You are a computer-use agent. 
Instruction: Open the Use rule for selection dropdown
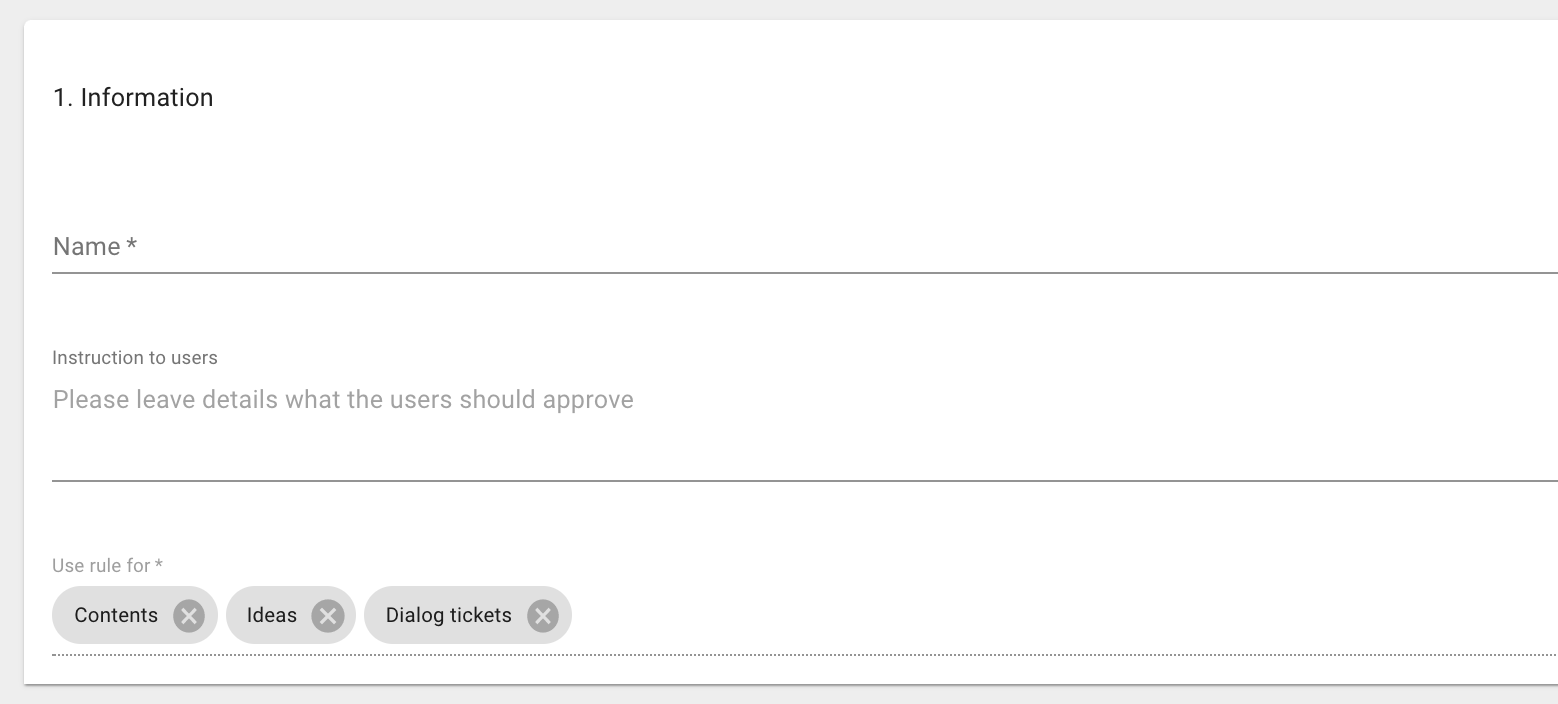805,616
